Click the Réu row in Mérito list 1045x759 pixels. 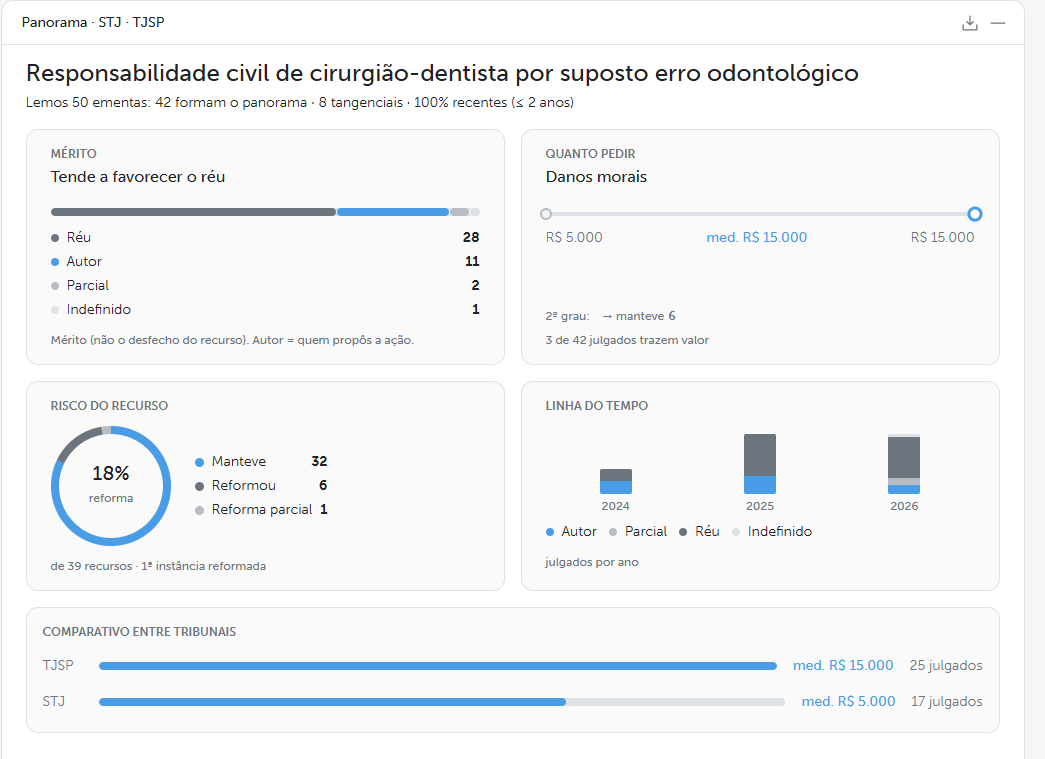pyautogui.click(x=265, y=237)
